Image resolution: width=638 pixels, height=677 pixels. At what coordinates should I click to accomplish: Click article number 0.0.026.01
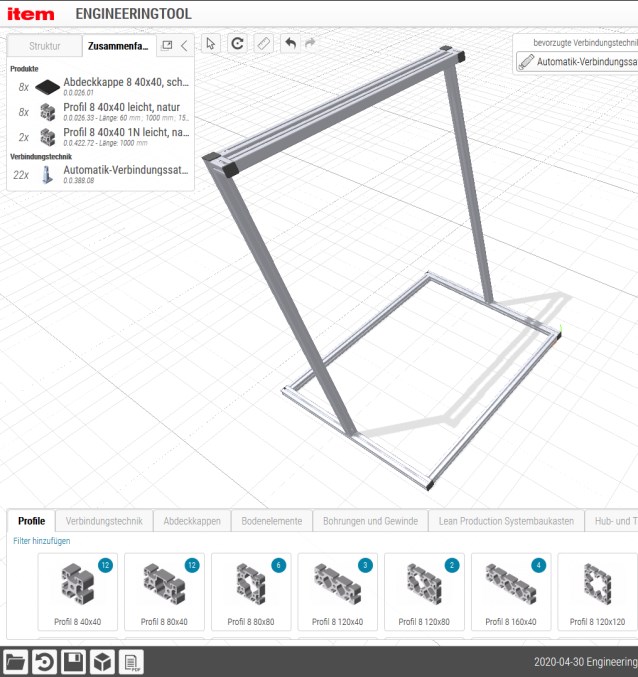pos(78,92)
